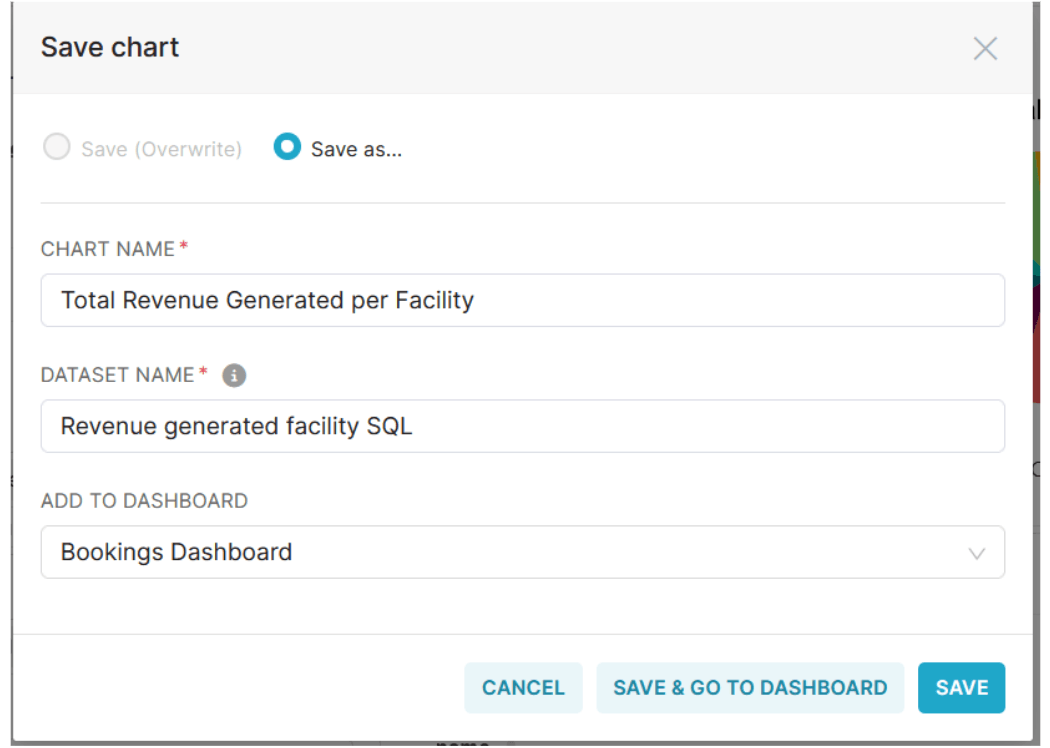Click the 'Bookings Dashboard' selected value
The width and height of the screenshot is (1050, 748).
[x=176, y=552]
